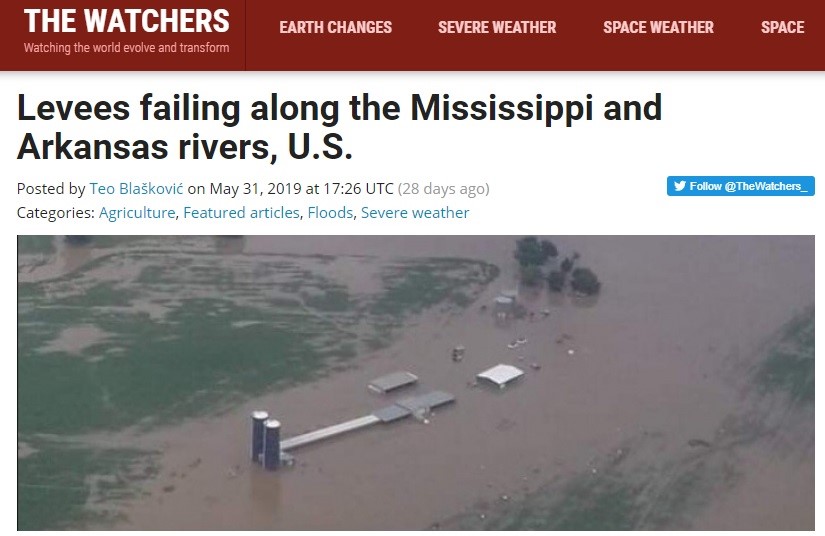
Task: Open the Space menu item
Action: 782,27
